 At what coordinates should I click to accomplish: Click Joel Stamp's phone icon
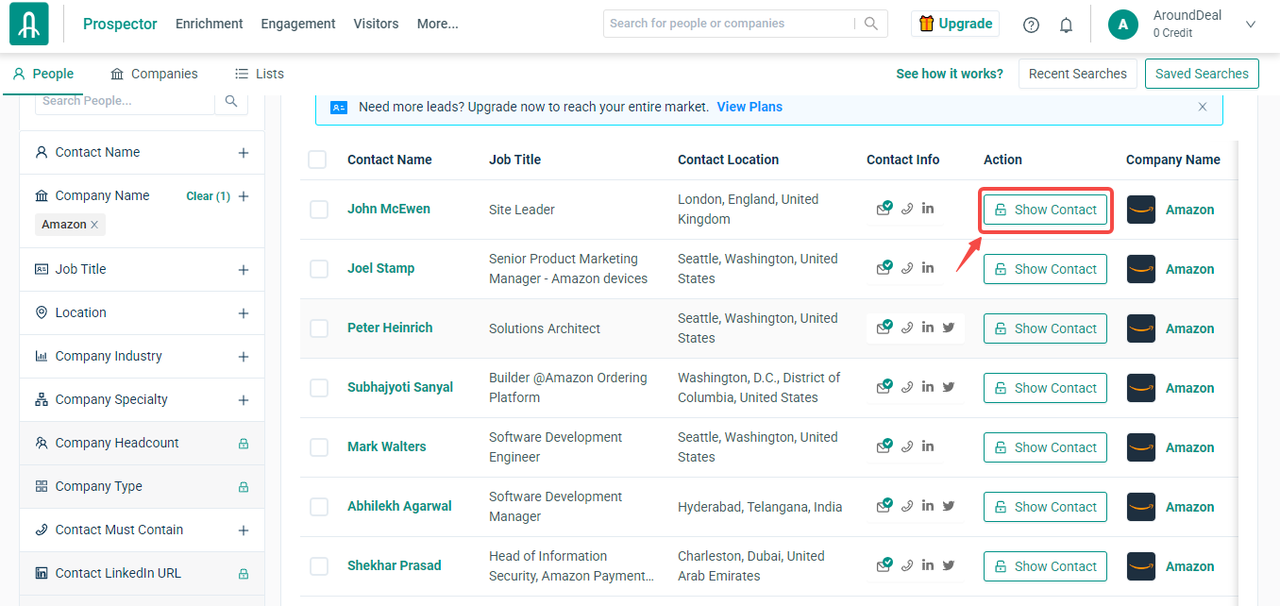coord(907,268)
